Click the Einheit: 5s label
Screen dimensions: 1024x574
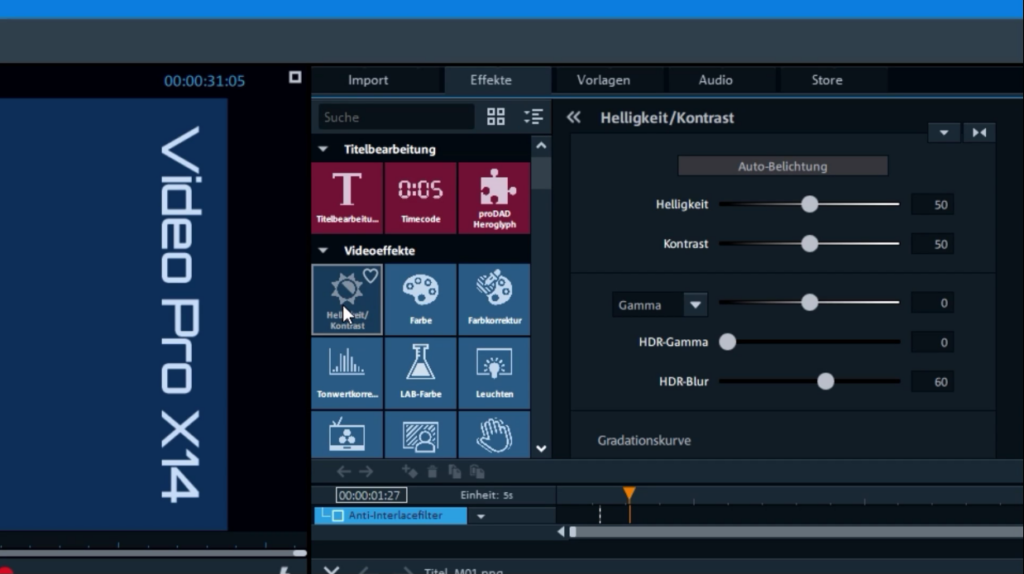[487, 495]
